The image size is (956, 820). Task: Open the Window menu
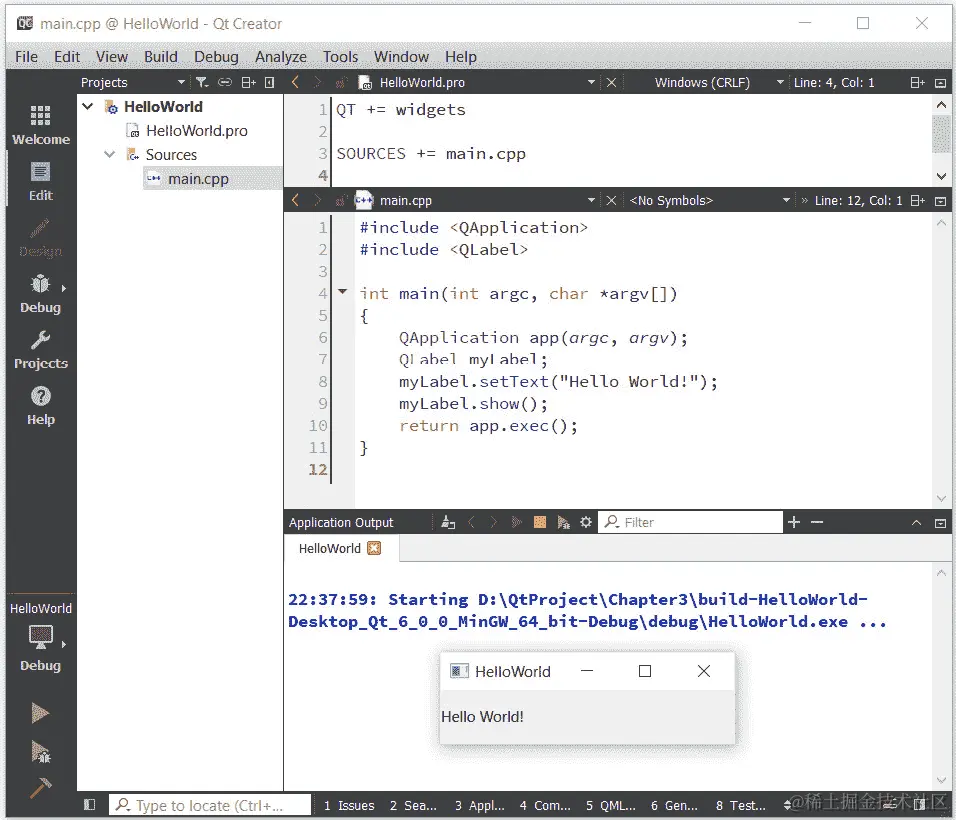click(401, 57)
